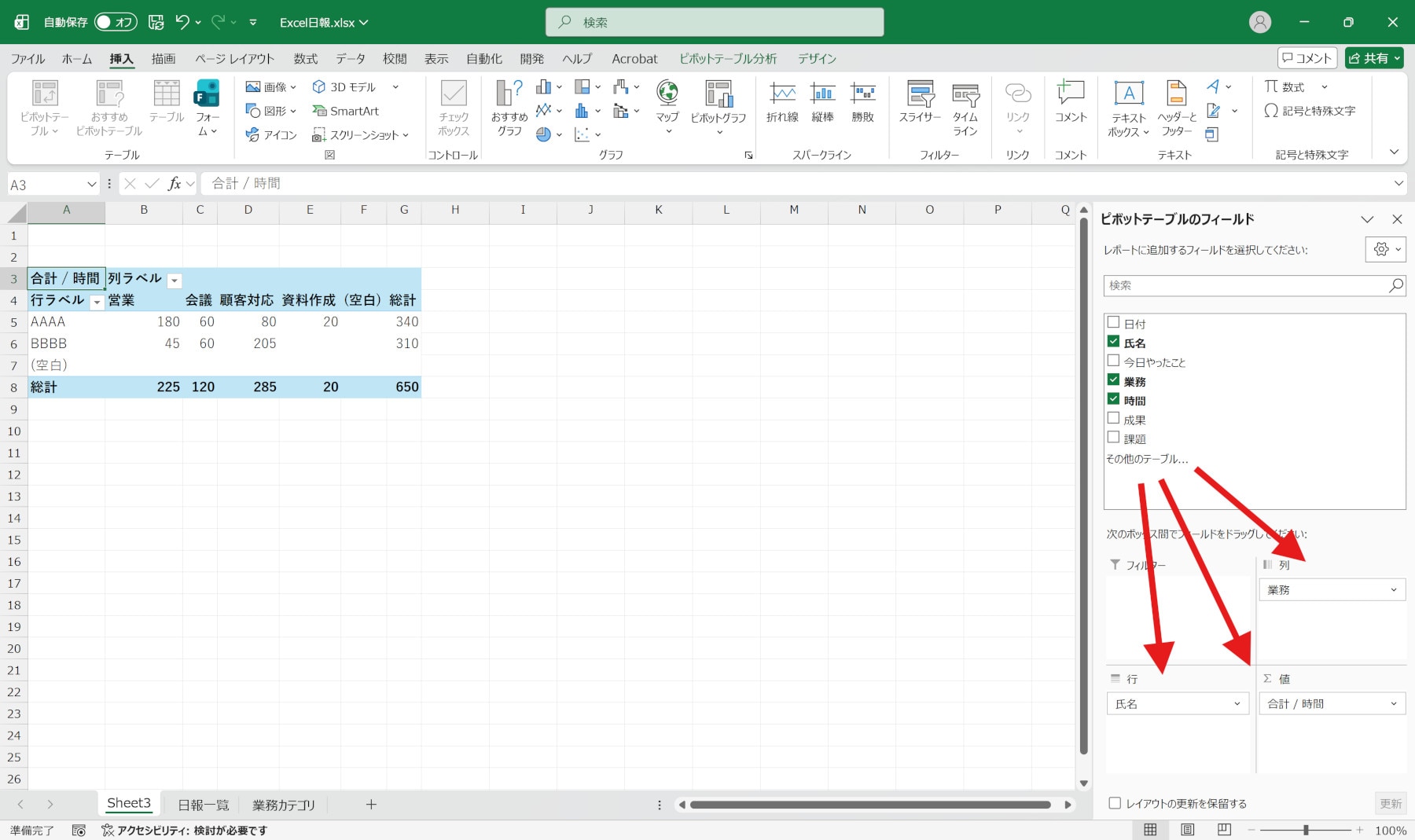Image resolution: width=1415 pixels, height=840 pixels.
Task: Check the 日付 field checkbox
Action: tap(1113, 322)
